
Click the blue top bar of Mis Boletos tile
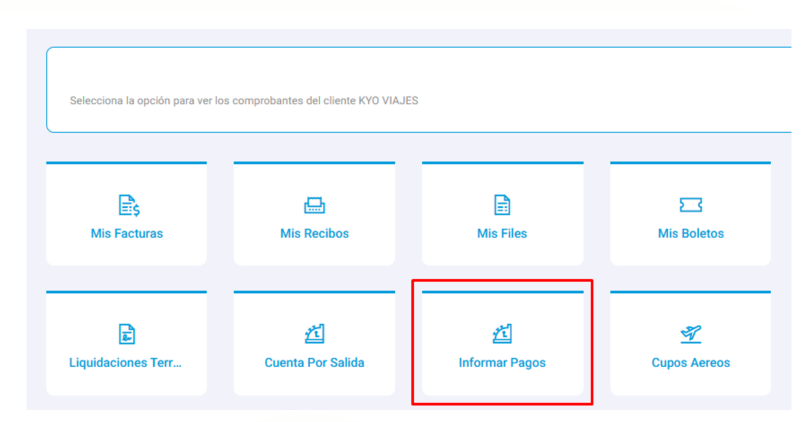[x=690, y=162]
